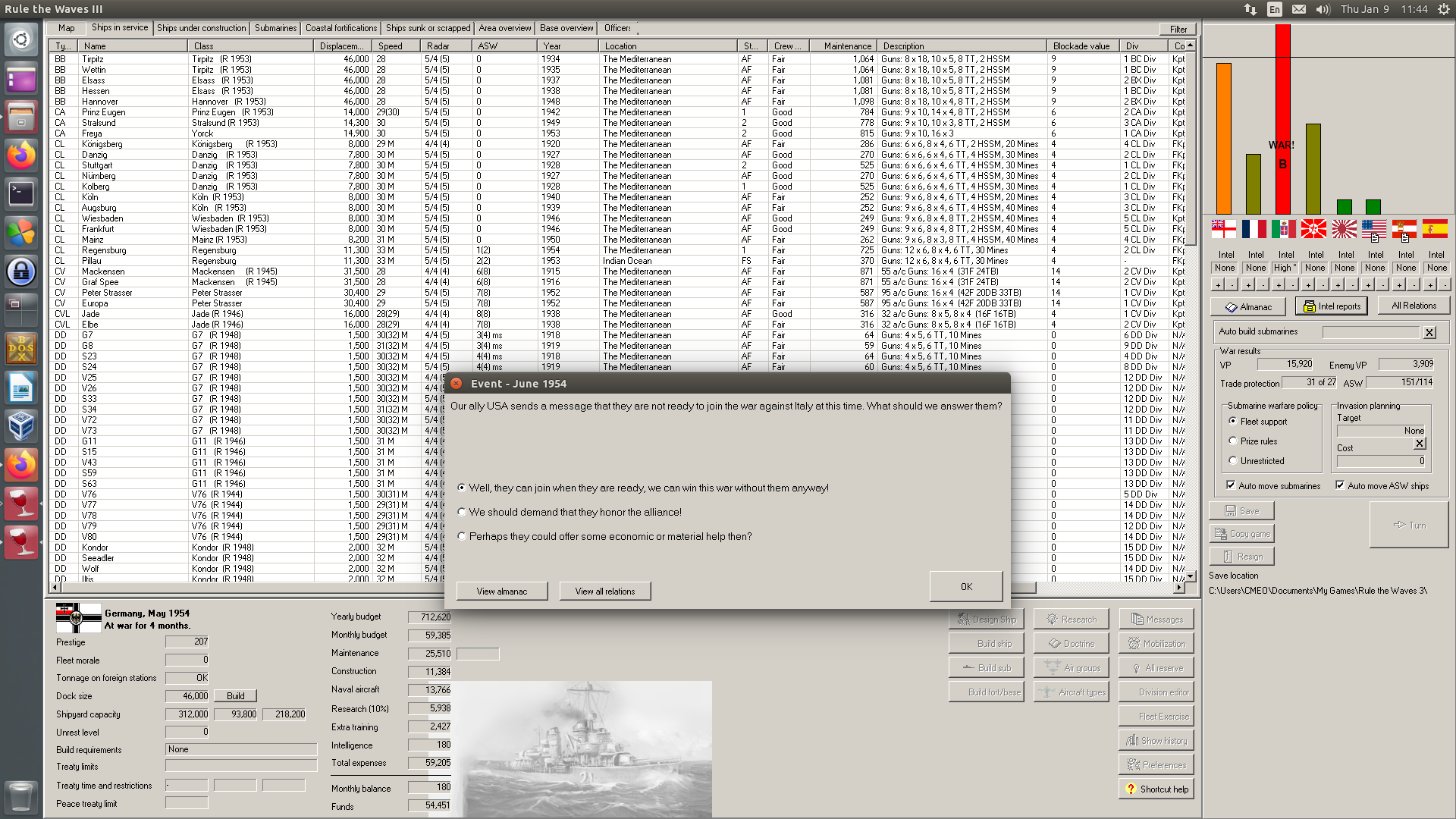Select 'demand that they honor the alliance' option

coord(462,513)
